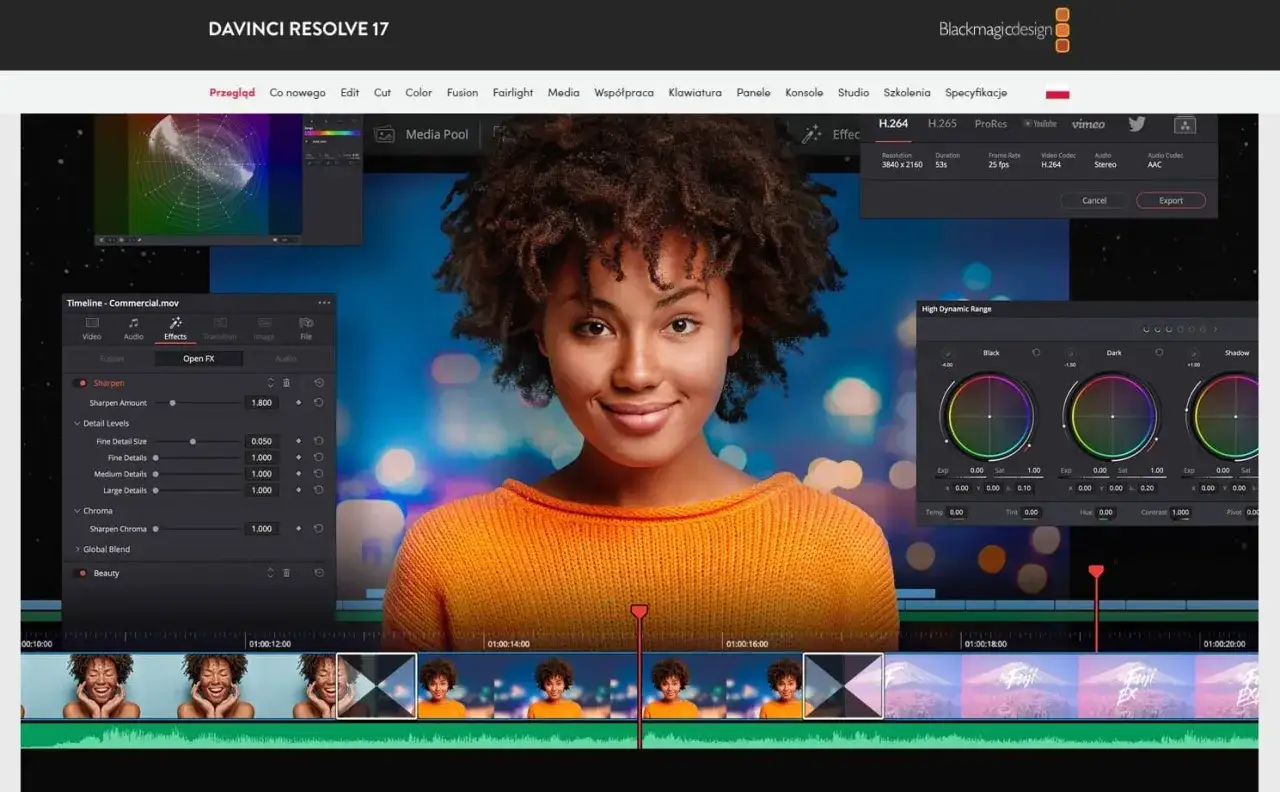Viewport: 1280px width, 792px height.
Task: Go to the Fusion page link
Action: (462, 93)
